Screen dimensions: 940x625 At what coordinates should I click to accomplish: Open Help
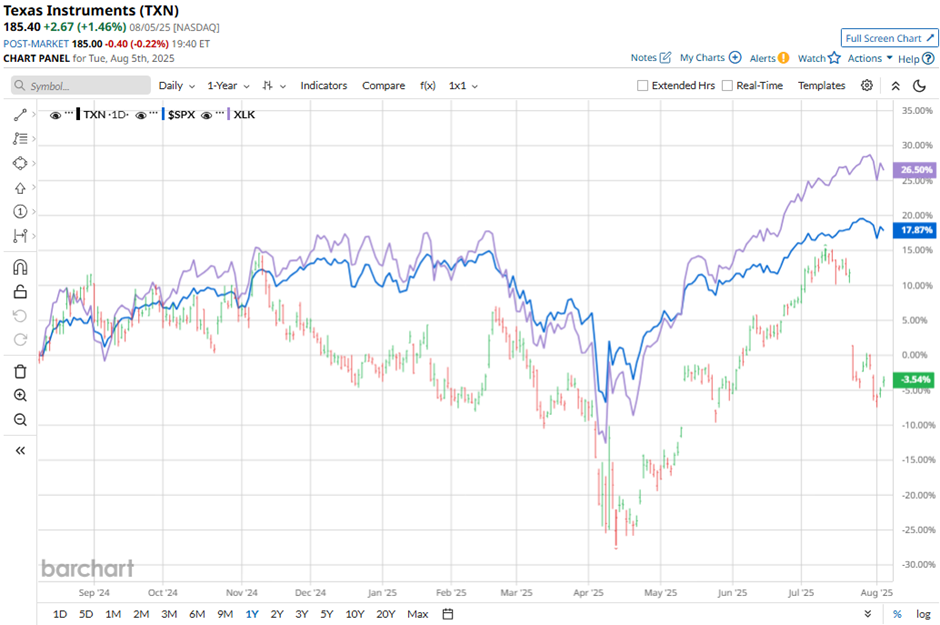click(916, 59)
